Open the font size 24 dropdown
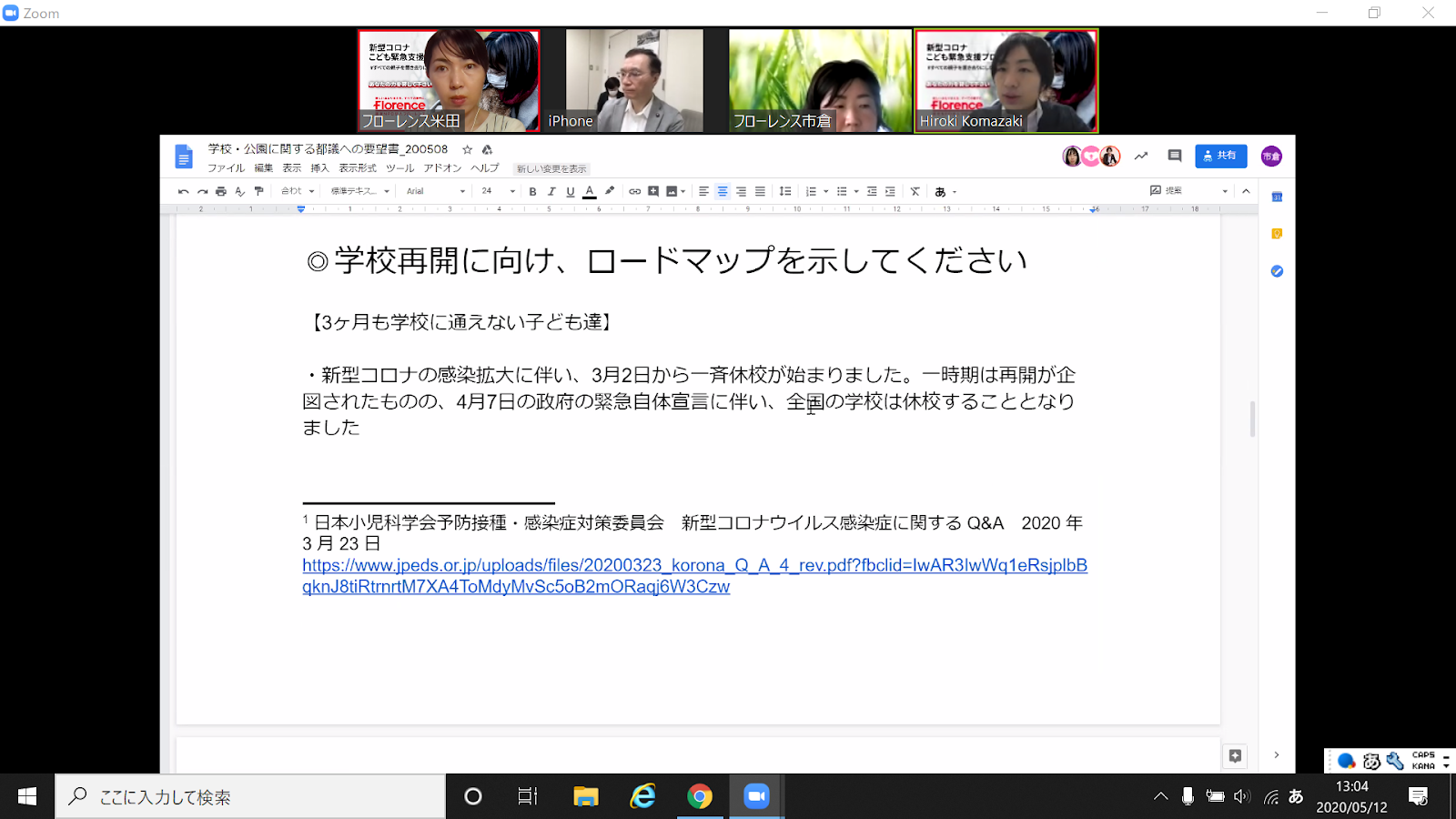 (x=498, y=191)
